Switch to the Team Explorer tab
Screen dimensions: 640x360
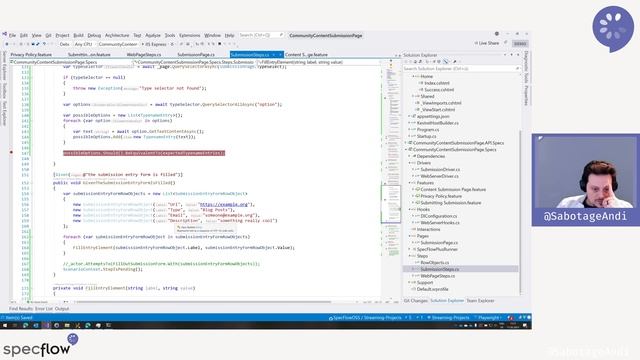(x=480, y=300)
